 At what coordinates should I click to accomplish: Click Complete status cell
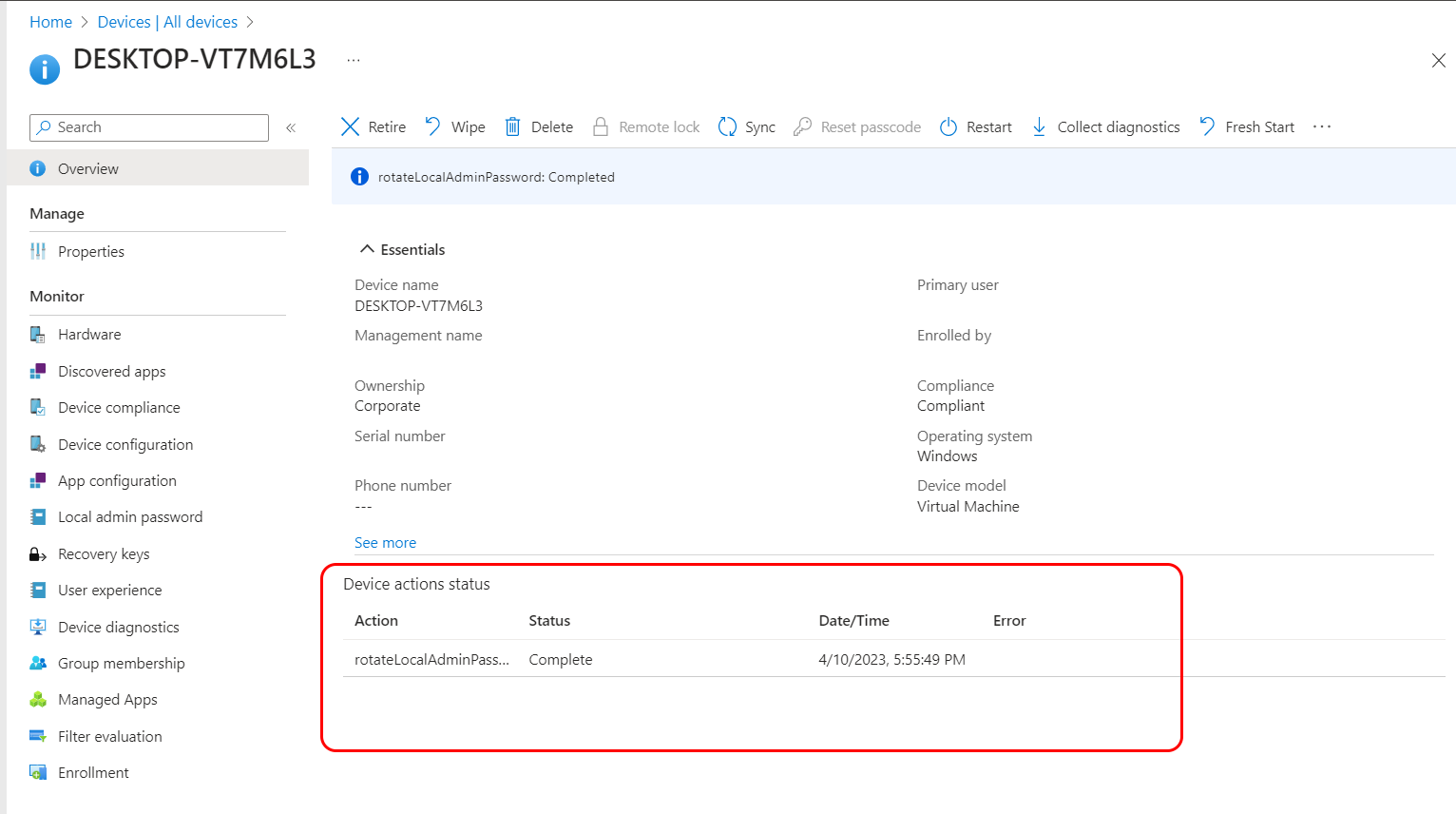pos(561,659)
